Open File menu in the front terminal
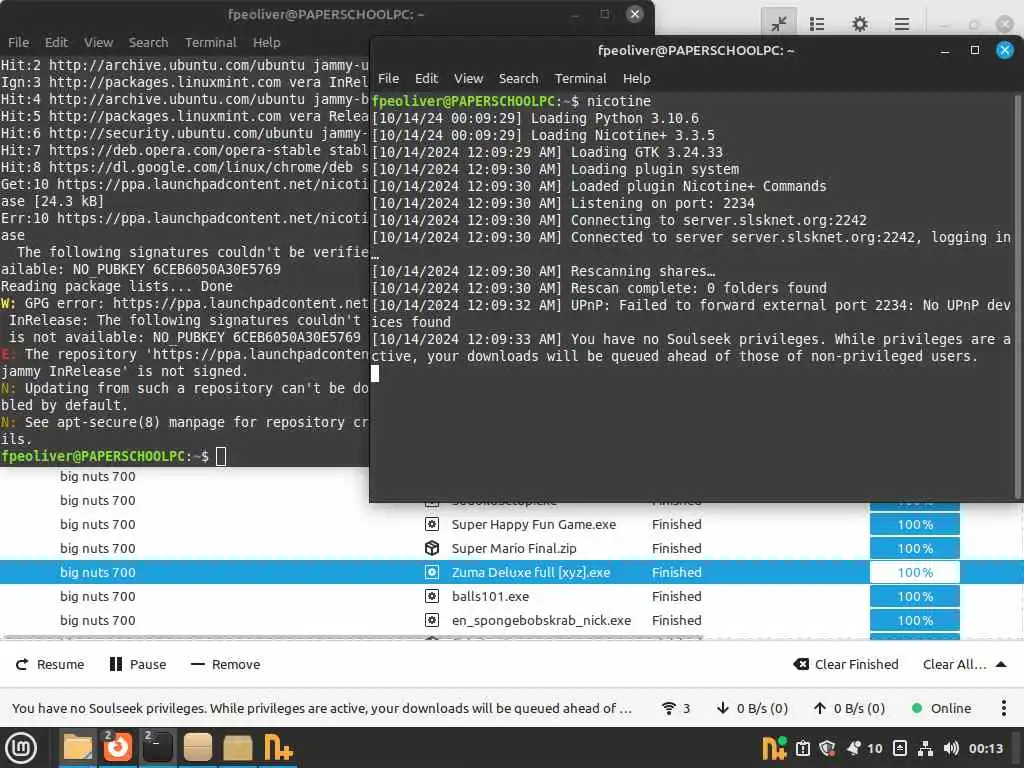This screenshot has width=1024, height=768. point(389,78)
